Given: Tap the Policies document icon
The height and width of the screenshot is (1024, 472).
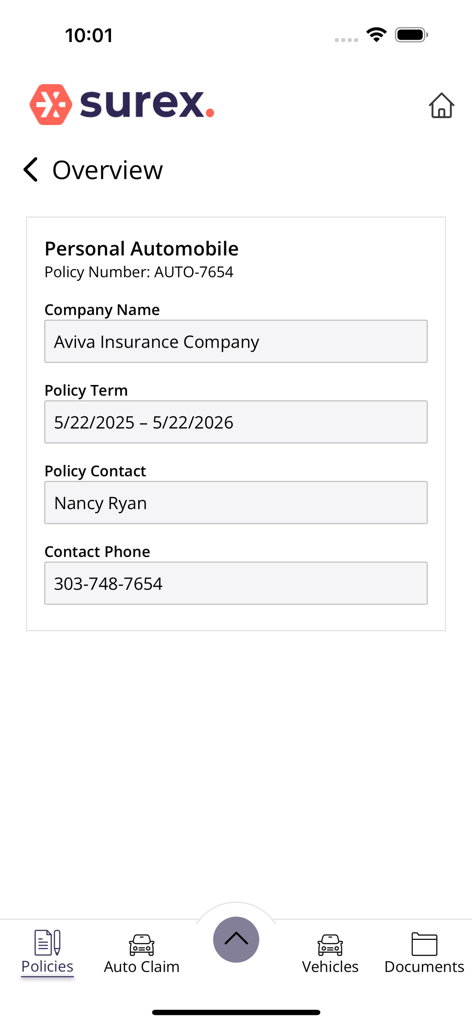Looking at the screenshot, I should tap(47, 942).
